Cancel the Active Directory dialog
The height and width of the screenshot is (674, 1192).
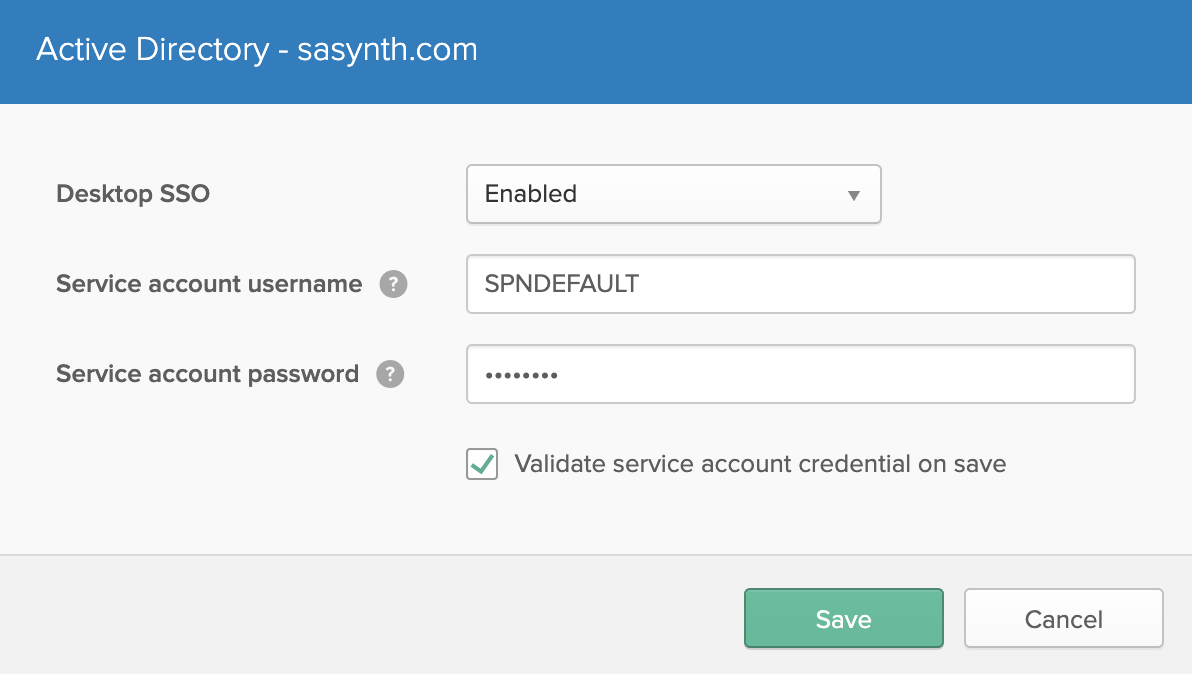tap(1063, 619)
